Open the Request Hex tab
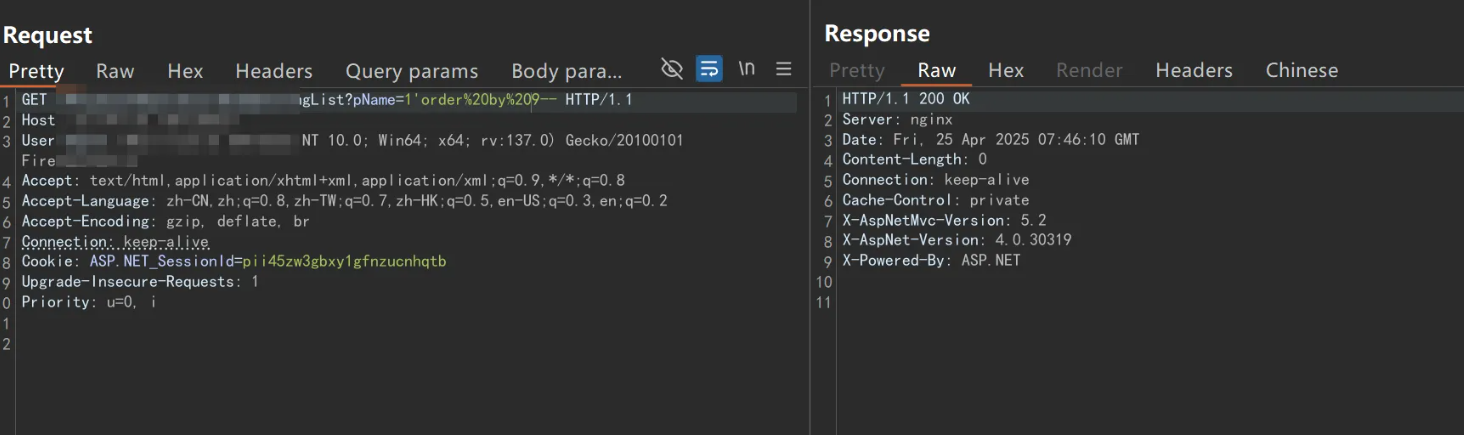 (185, 71)
